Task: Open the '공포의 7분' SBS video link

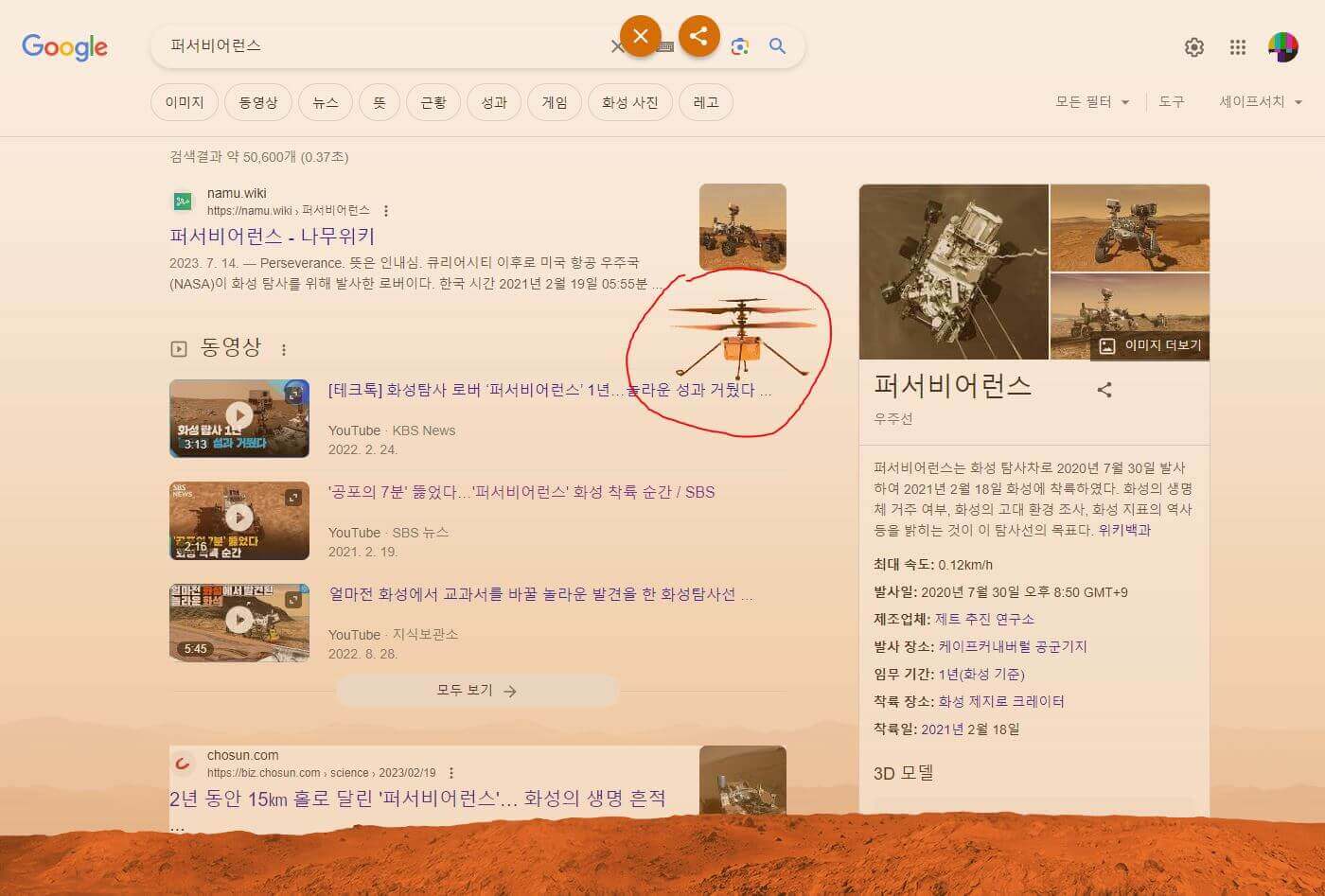Action: 521,492
